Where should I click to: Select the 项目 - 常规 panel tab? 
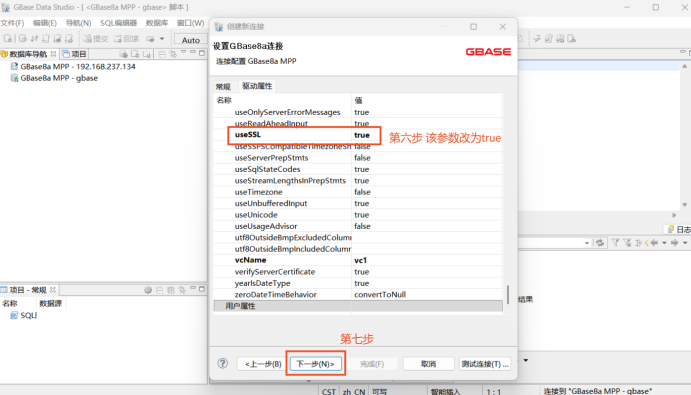click(29, 290)
